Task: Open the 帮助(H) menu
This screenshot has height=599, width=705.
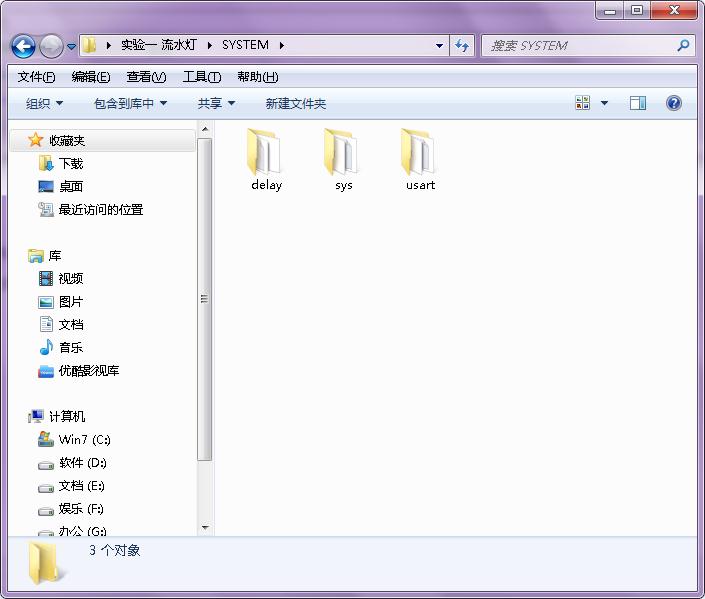Action: click(258, 77)
